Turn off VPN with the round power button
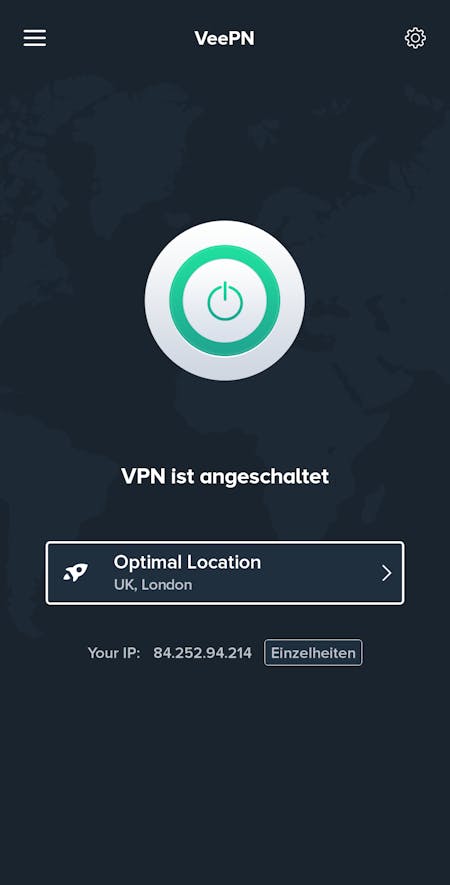The width and height of the screenshot is (450, 885). pyautogui.click(x=225, y=300)
